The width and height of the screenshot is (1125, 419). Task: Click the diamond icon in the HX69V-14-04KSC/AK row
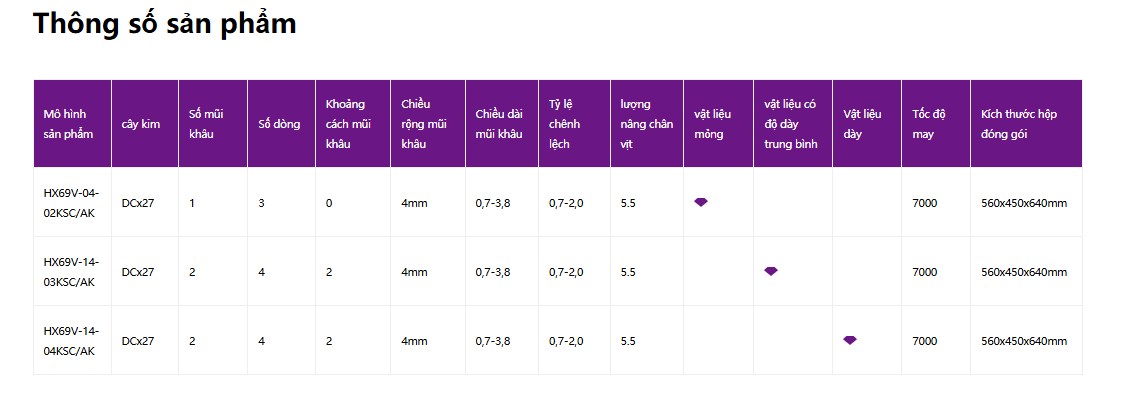[x=849, y=340]
